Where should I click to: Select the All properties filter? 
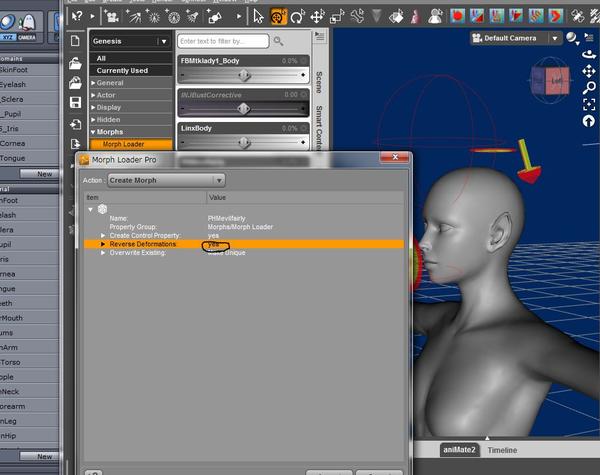131,58
